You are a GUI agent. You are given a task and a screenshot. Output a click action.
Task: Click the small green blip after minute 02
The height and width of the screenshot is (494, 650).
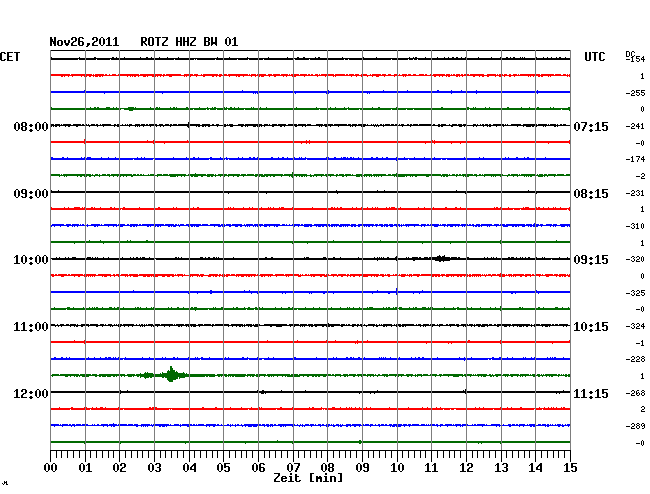(131, 109)
